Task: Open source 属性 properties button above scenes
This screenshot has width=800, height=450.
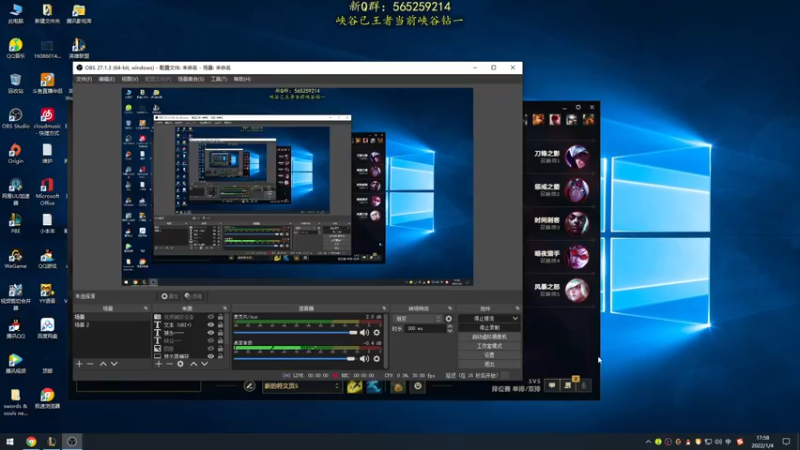Action: click(x=170, y=296)
